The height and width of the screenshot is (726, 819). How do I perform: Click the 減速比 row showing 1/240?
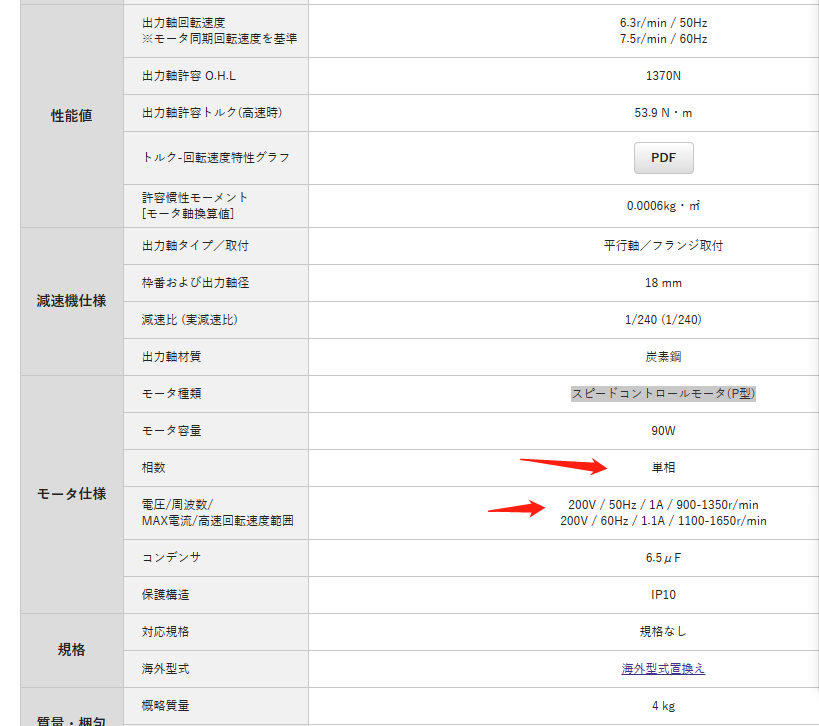tap(663, 320)
